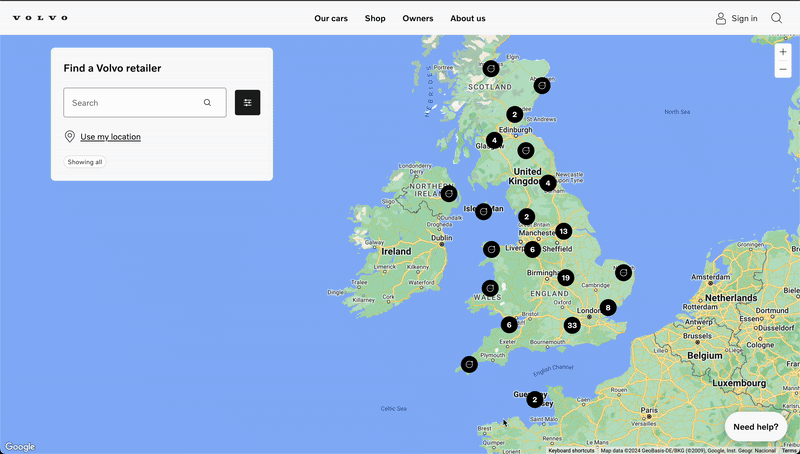Click the retailer marker near Plymouth
Viewport: 800px width, 454px height.
pyautogui.click(x=468, y=364)
